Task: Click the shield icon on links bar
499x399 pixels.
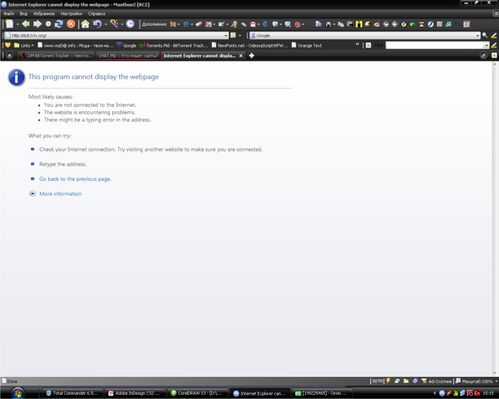Action: tap(7, 45)
